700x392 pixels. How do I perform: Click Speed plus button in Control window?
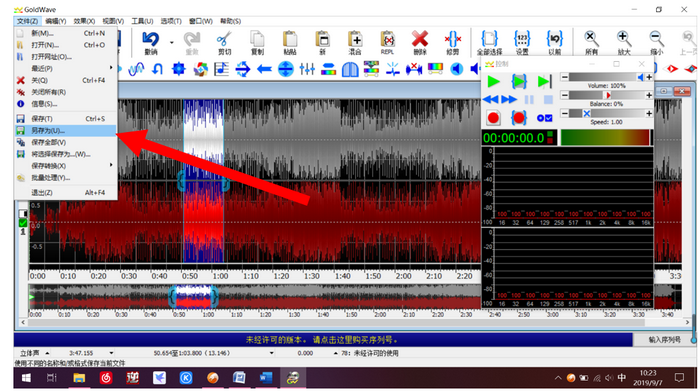tap(649, 114)
